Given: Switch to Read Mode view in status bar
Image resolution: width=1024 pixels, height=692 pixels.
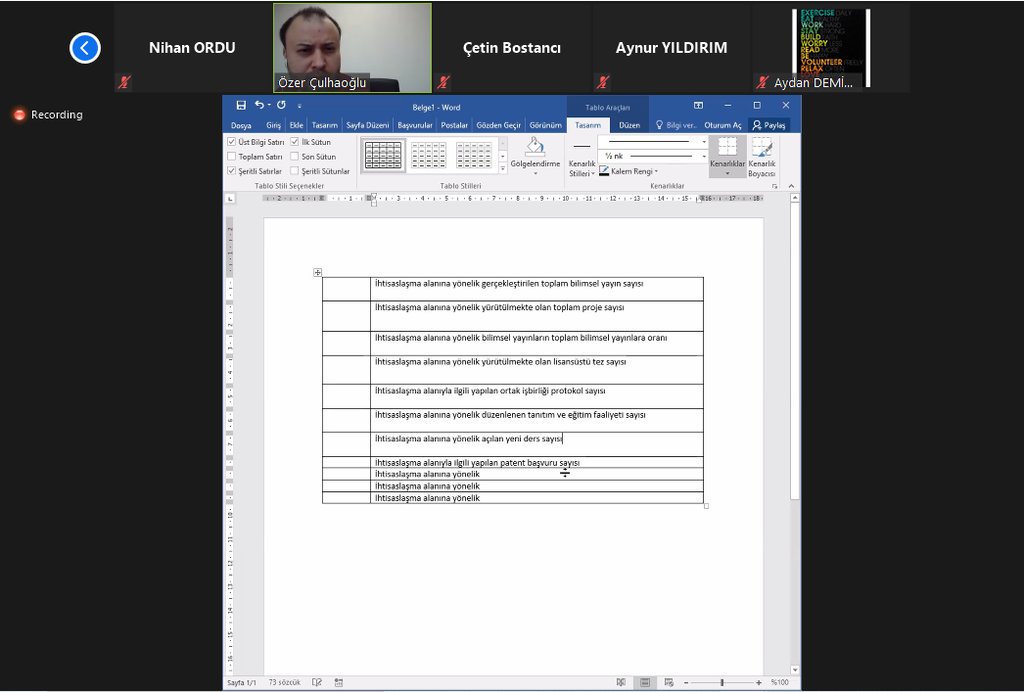Looking at the screenshot, I should coord(621,683).
